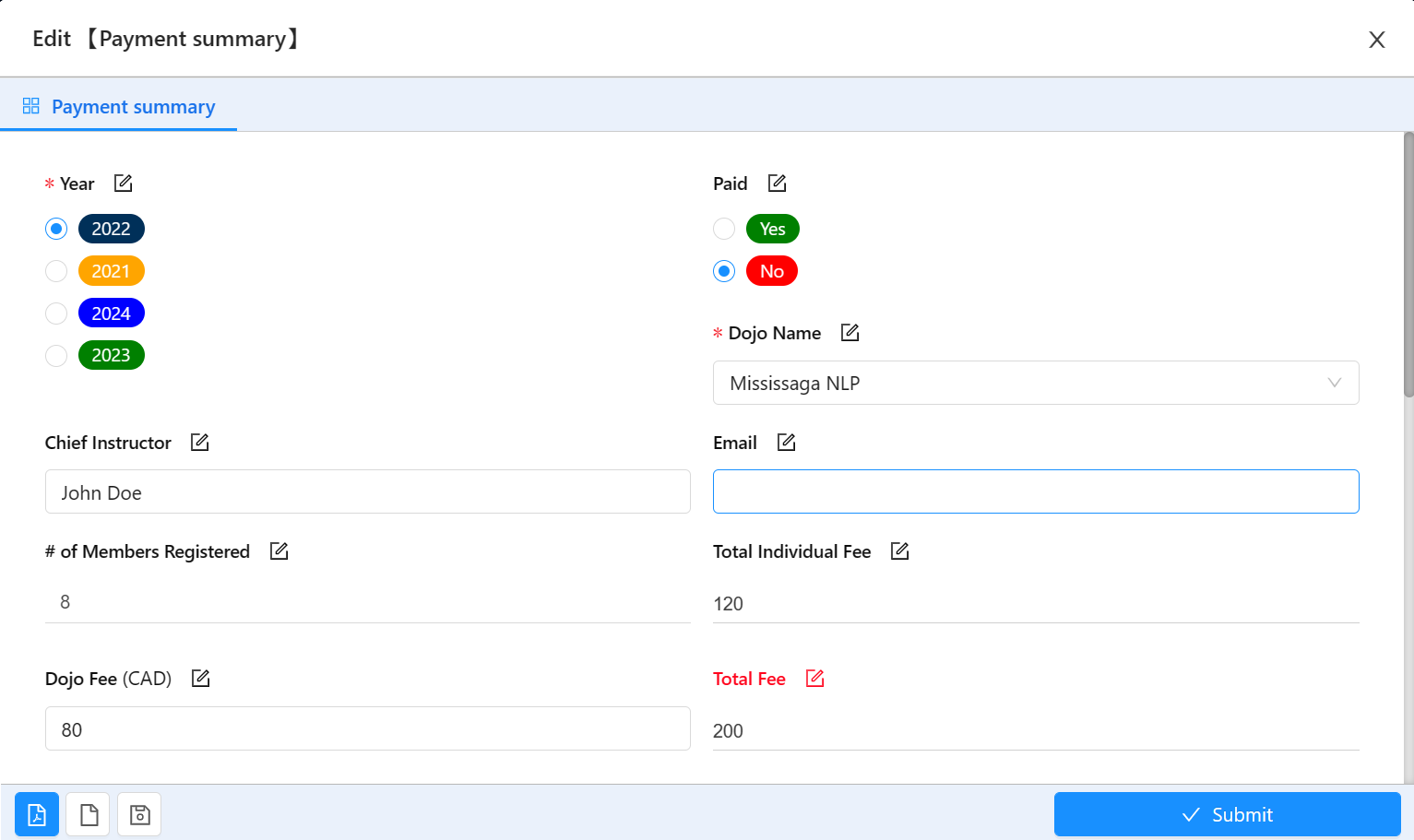This screenshot has height=840, width=1414.
Task: Click the edit icon beside Dojo Name
Action: pos(850,332)
